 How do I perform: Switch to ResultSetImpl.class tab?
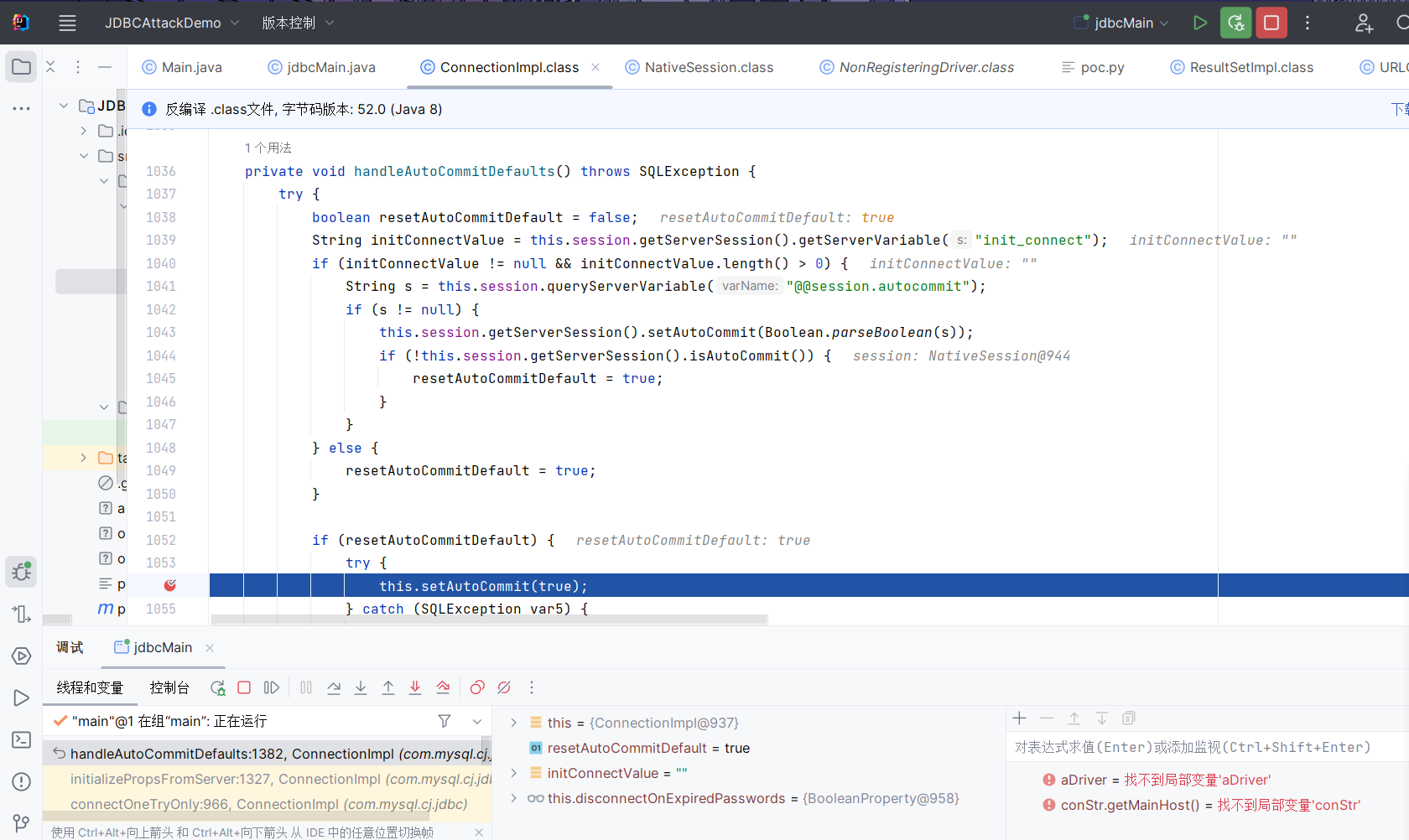tap(1242, 67)
